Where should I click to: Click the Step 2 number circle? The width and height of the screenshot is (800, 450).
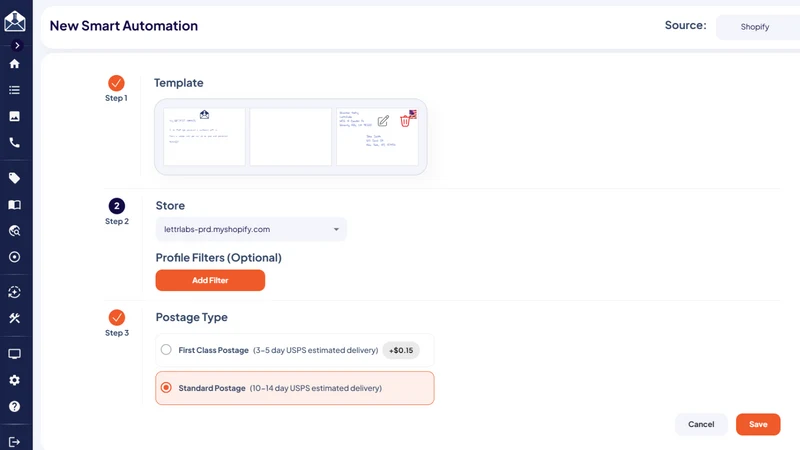click(117, 206)
